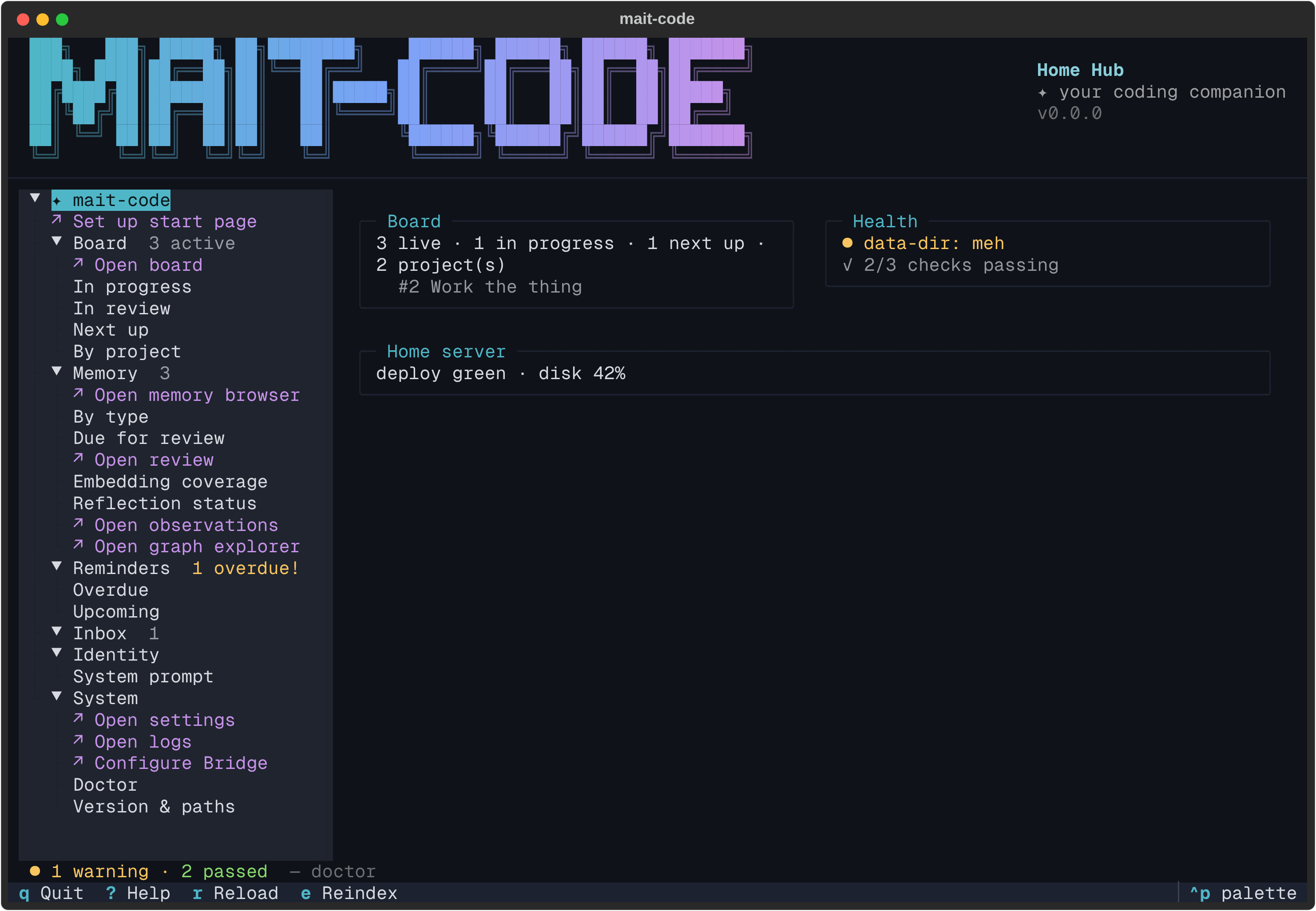Click the q Quit shortcut in the footer
This screenshot has width=1316, height=911.
coord(52,893)
